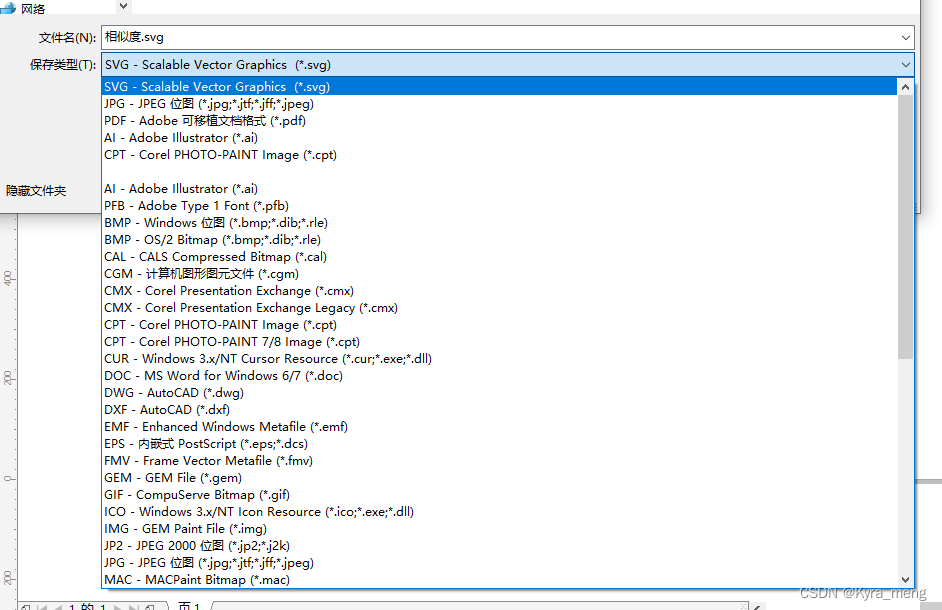Pick EPS - 内嵌式 PostScript format
This screenshot has height=610, width=942.
click(500, 444)
